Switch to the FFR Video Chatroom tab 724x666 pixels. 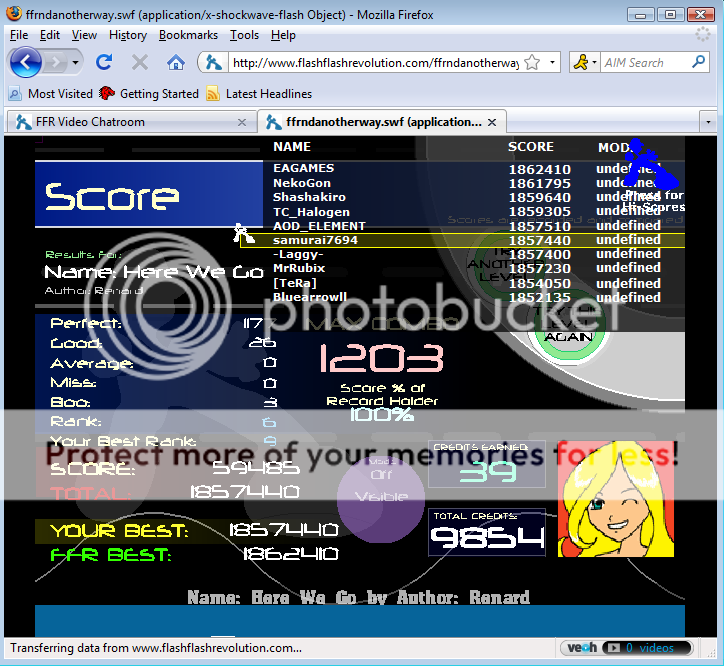click(120, 122)
